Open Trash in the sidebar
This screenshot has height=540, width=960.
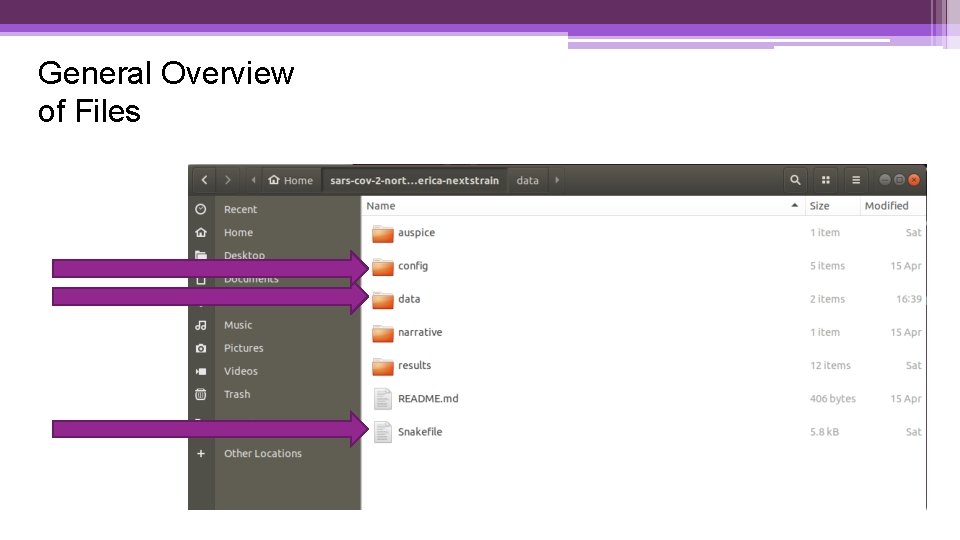tap(237, 394)
